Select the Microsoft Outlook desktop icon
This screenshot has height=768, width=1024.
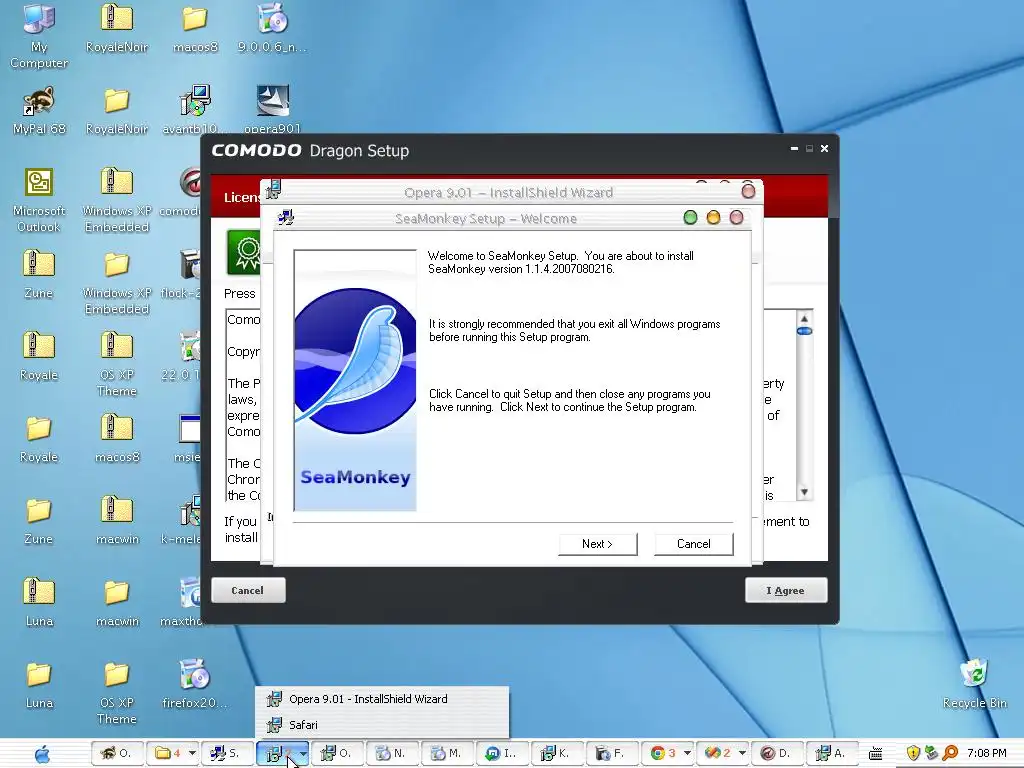39,200
